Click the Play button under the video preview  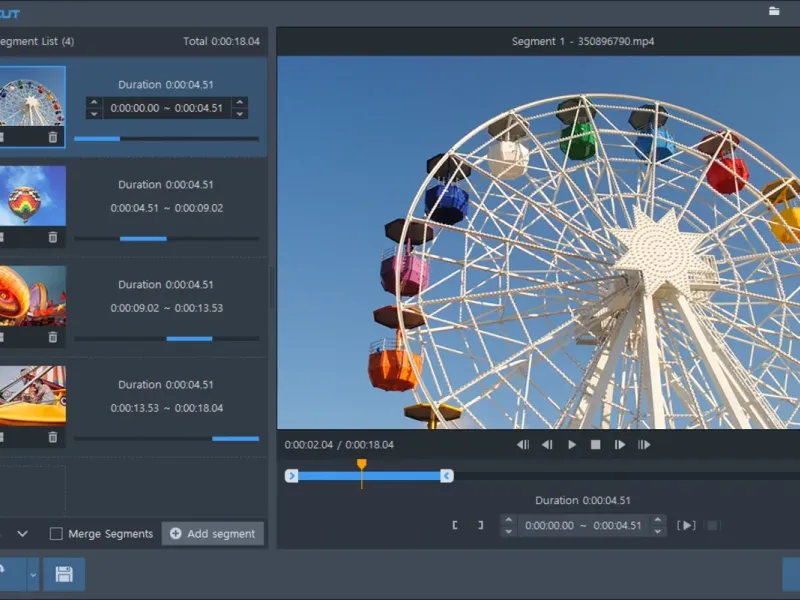pos(572,445)
